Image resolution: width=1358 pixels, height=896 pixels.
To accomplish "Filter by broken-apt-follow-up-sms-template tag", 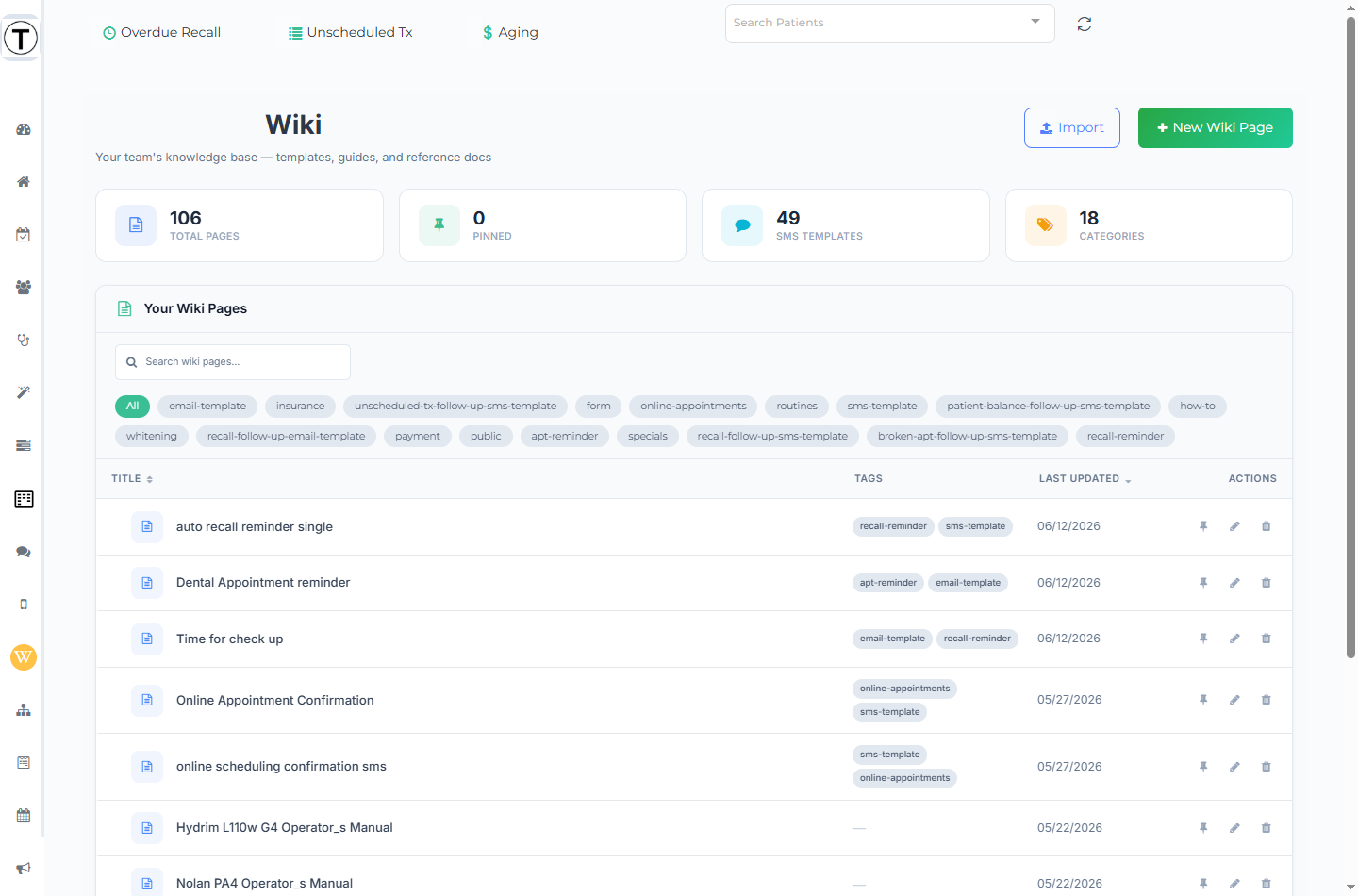I will (968, 437).
